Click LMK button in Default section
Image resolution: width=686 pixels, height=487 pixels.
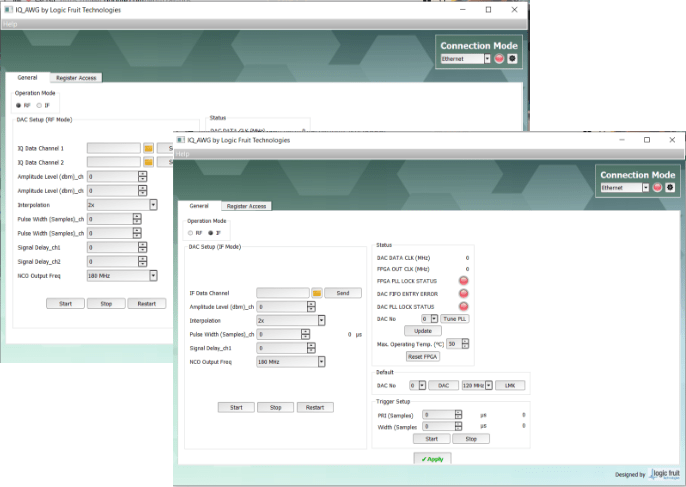click(x=510, y=385)
